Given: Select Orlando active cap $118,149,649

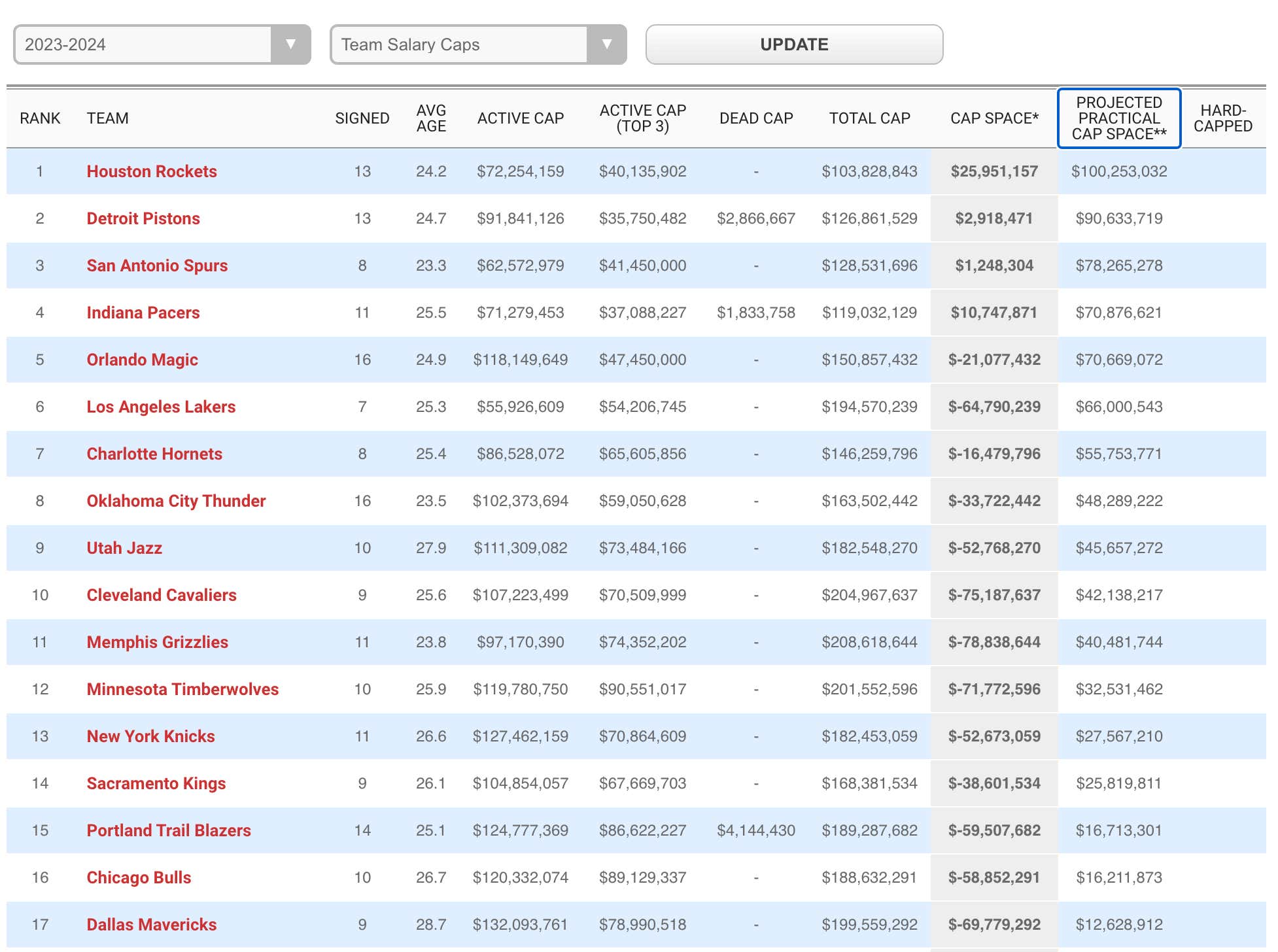Looking at the screenshot, I should click(x=521, y=360).
